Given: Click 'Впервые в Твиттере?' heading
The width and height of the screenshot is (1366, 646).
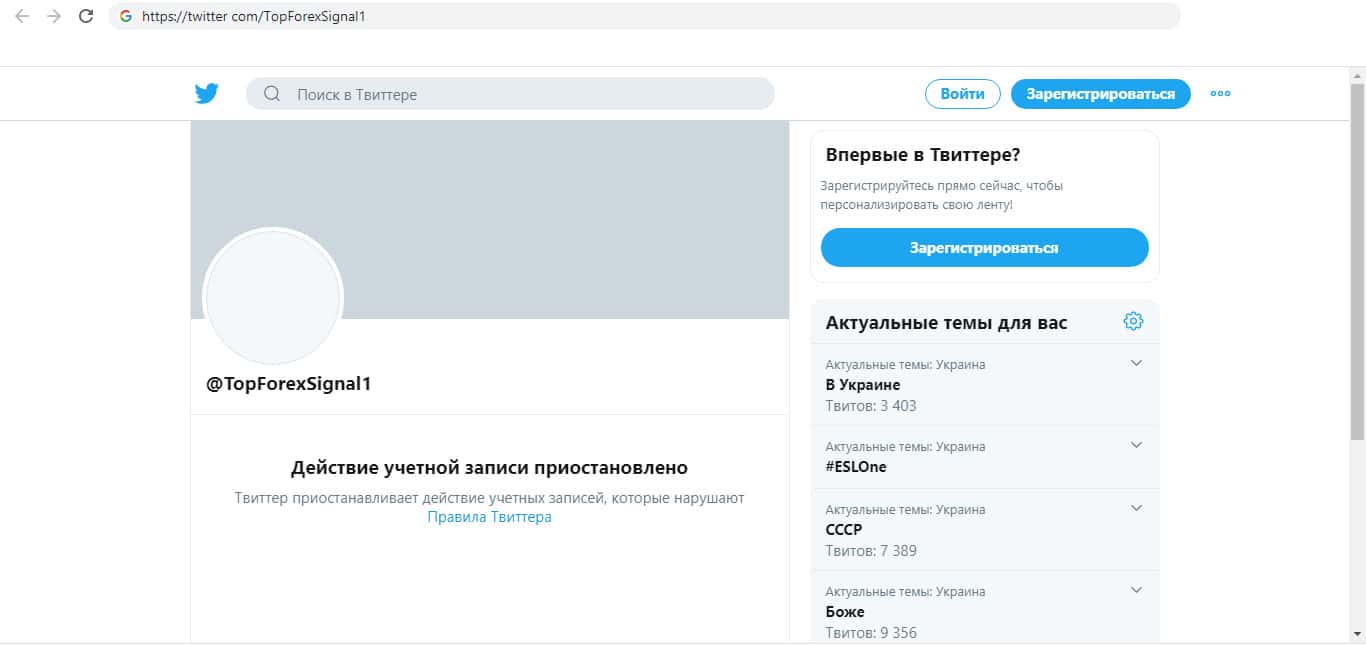Looking at the screenshot, I should point(923,155).
